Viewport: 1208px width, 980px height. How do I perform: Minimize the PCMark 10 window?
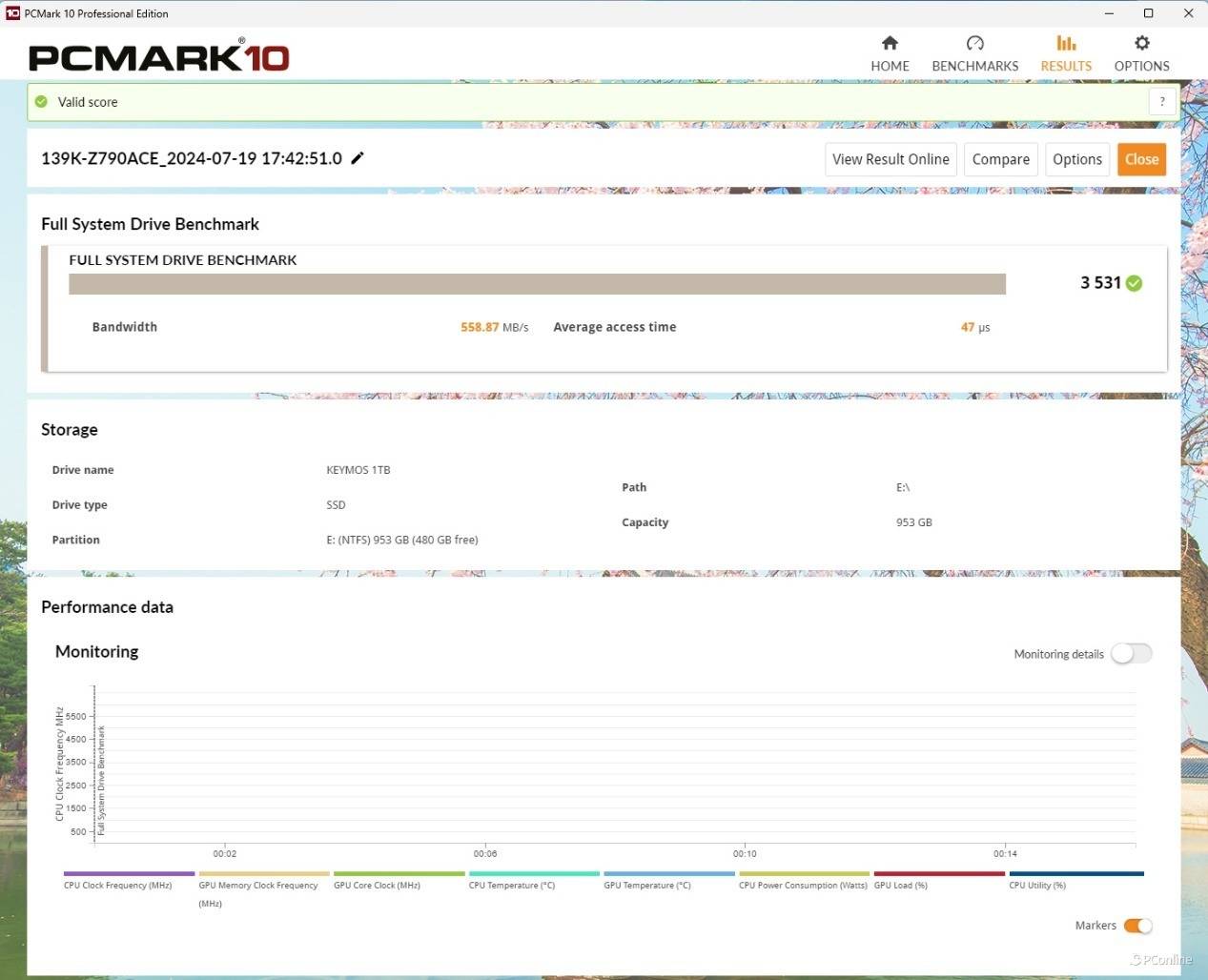tap(1109, 13)
